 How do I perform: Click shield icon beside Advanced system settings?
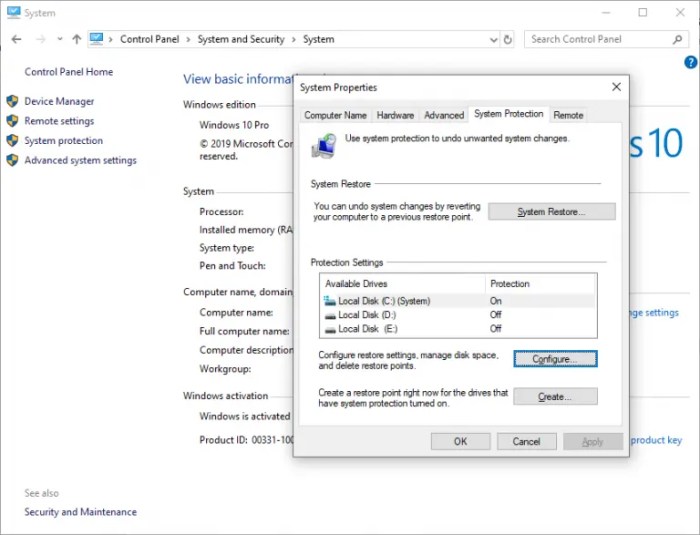point(12,160)
